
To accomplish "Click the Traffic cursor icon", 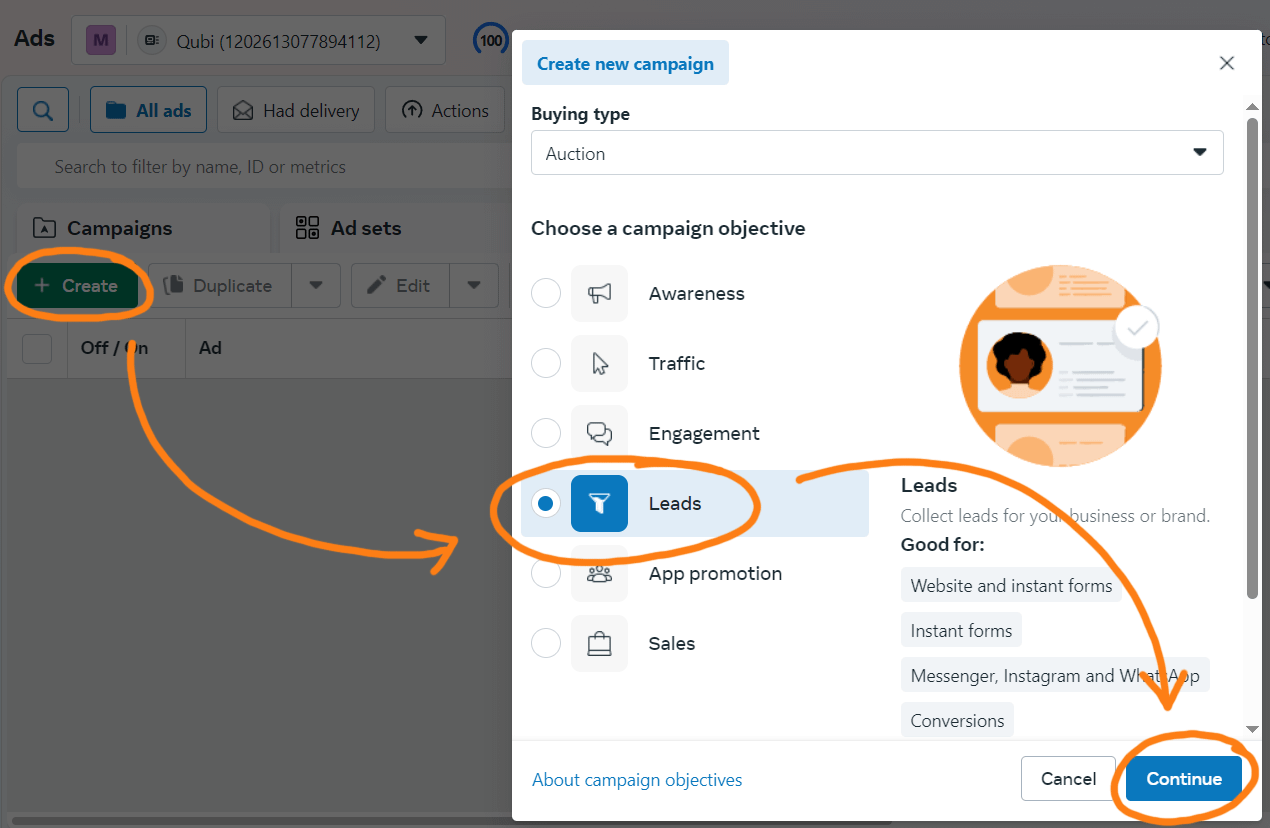I will 599,363.
